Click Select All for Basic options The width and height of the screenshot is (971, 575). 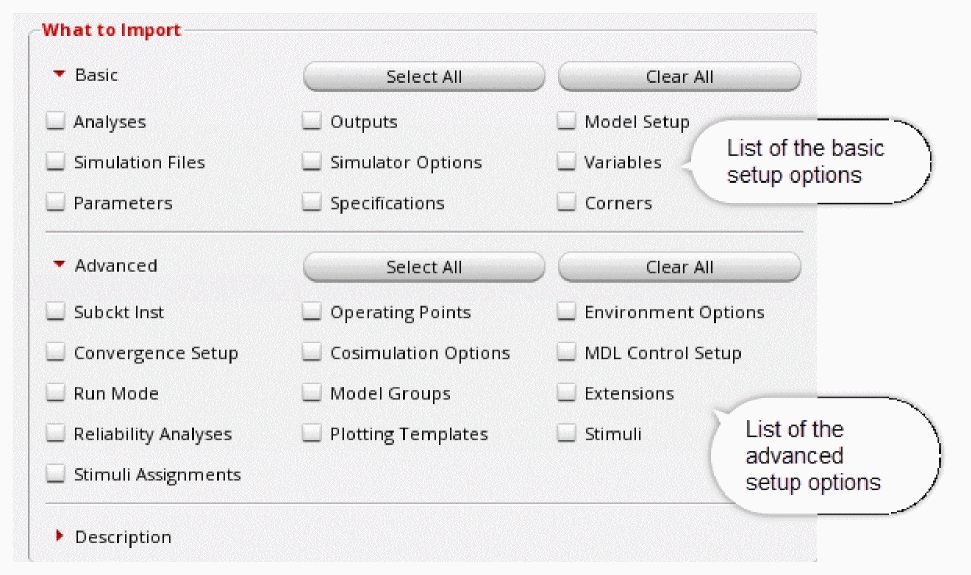tap(424, 77)
